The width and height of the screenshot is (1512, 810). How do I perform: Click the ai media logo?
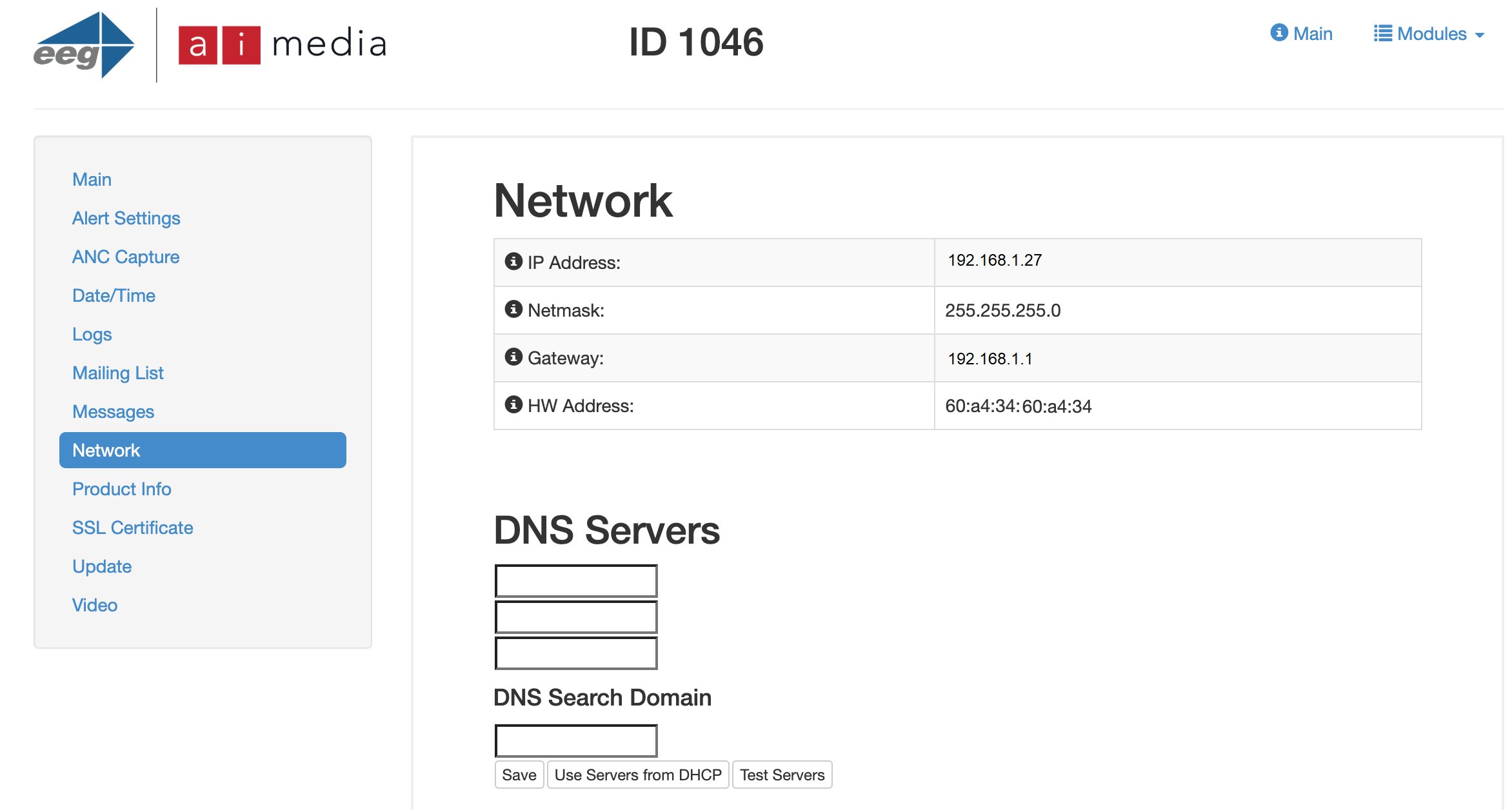[283, 44]
